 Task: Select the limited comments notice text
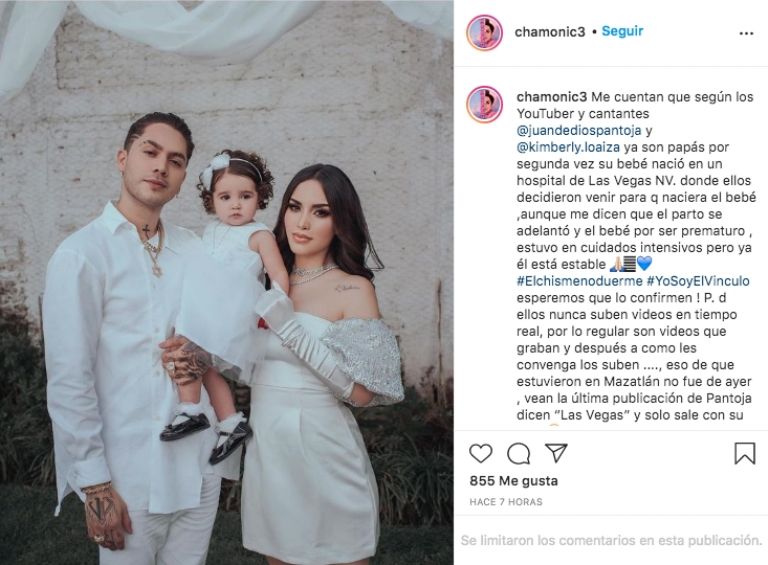click(611, 541)
